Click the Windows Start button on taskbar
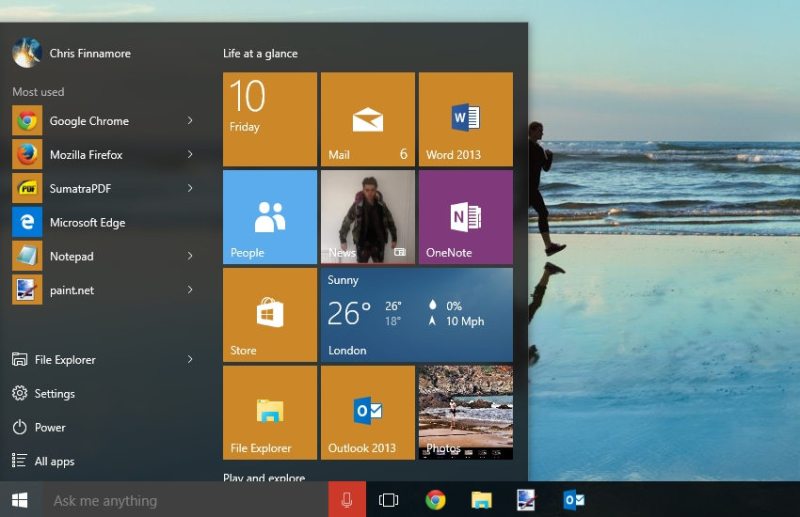Screen dimensions: 800x517 (x=20, y=500)
